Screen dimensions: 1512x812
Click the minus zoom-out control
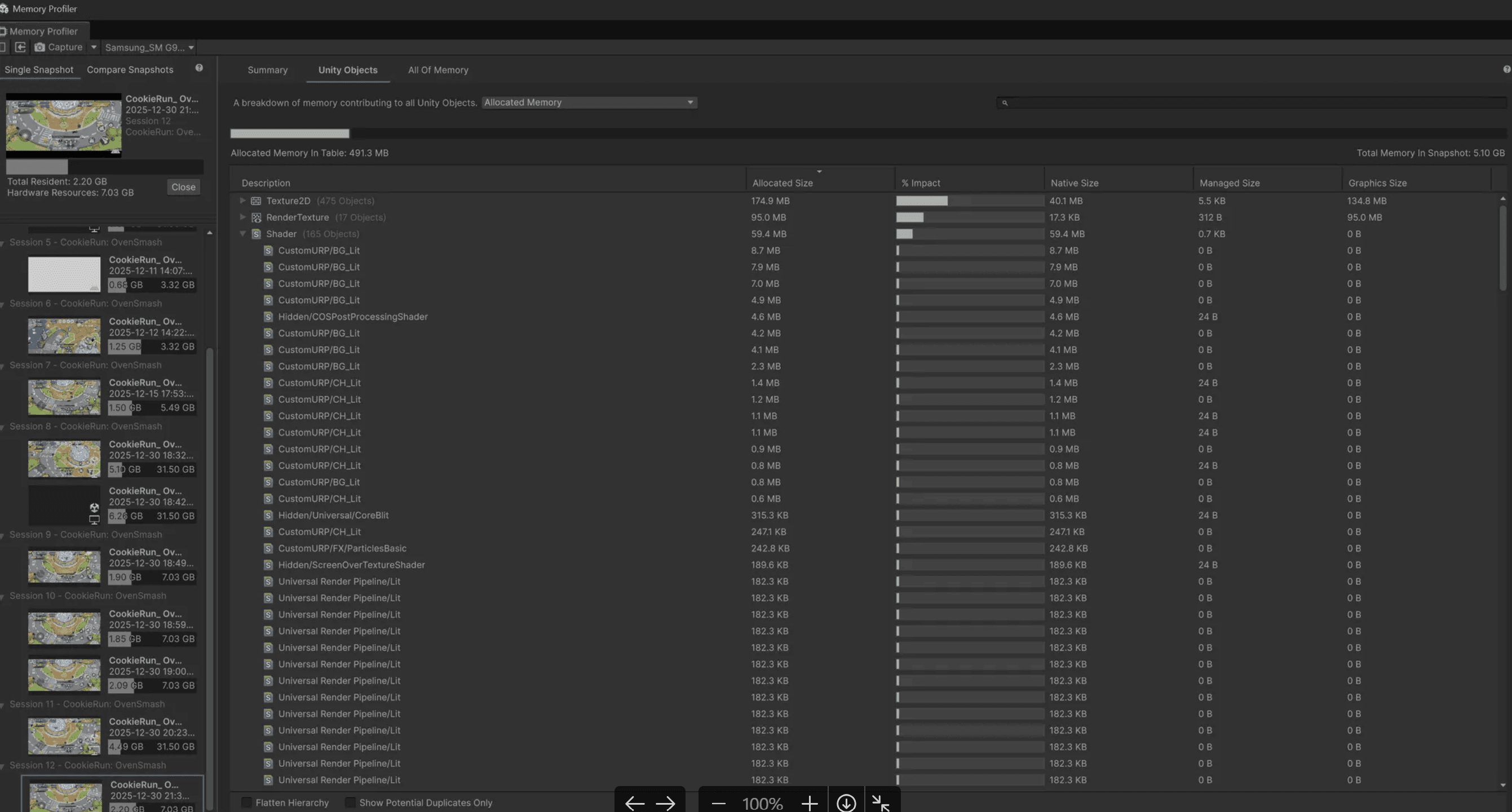(x=718, y=803)
